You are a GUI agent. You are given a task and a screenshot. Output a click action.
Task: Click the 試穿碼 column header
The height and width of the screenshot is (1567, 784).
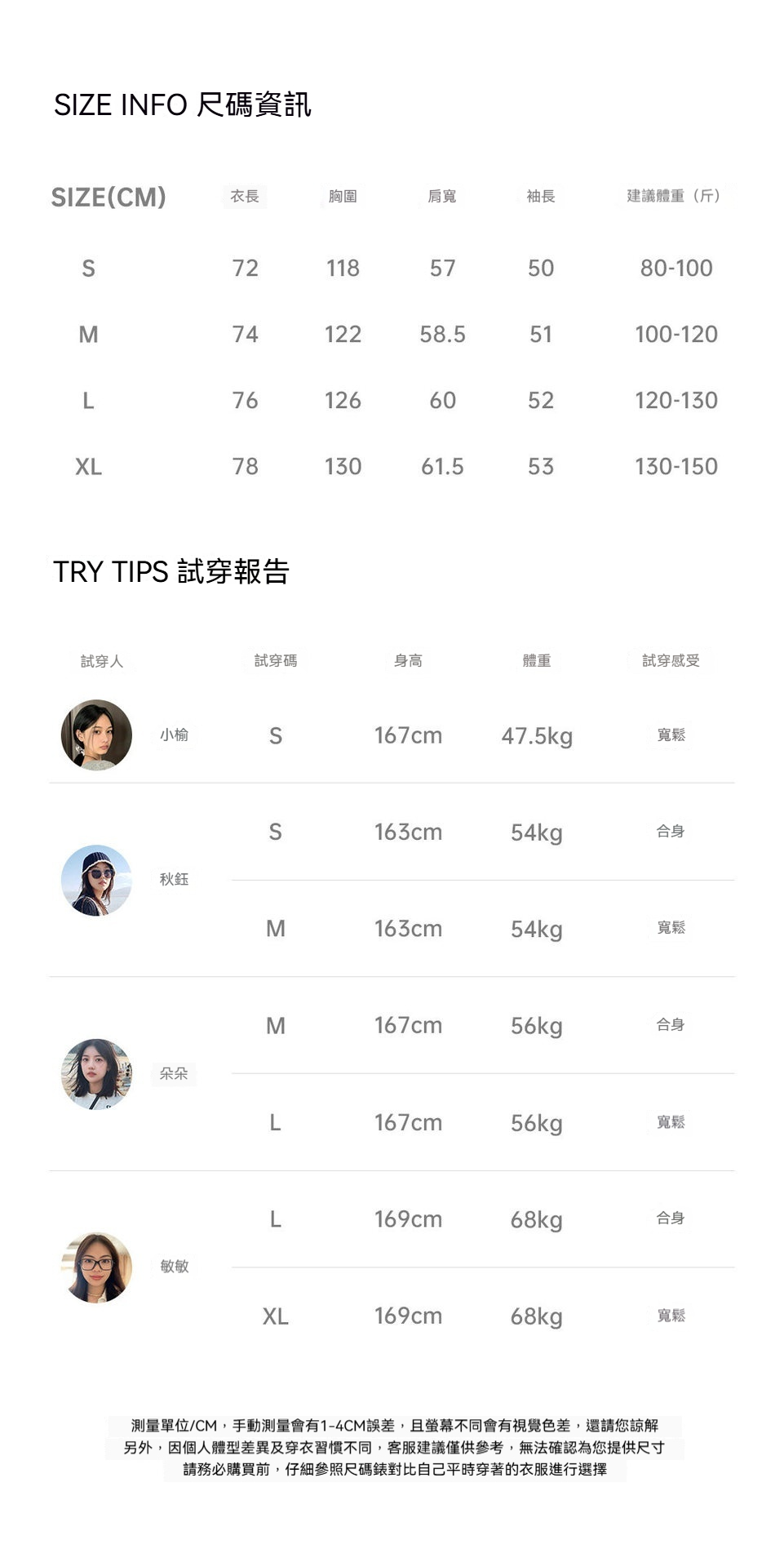pos(276,660)
